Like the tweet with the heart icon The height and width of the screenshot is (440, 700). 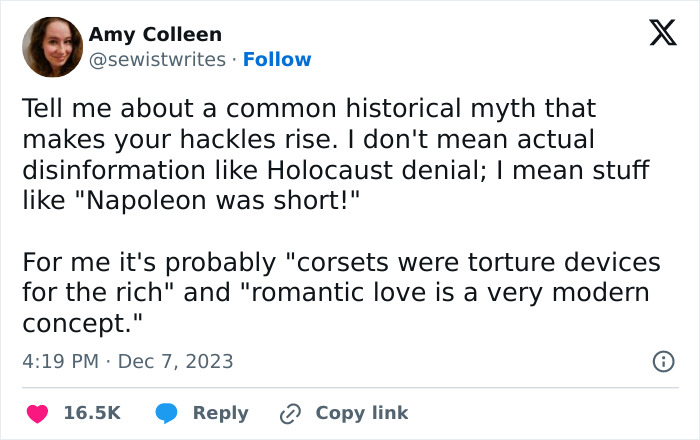pyautogui.click(x=40, y=412)
